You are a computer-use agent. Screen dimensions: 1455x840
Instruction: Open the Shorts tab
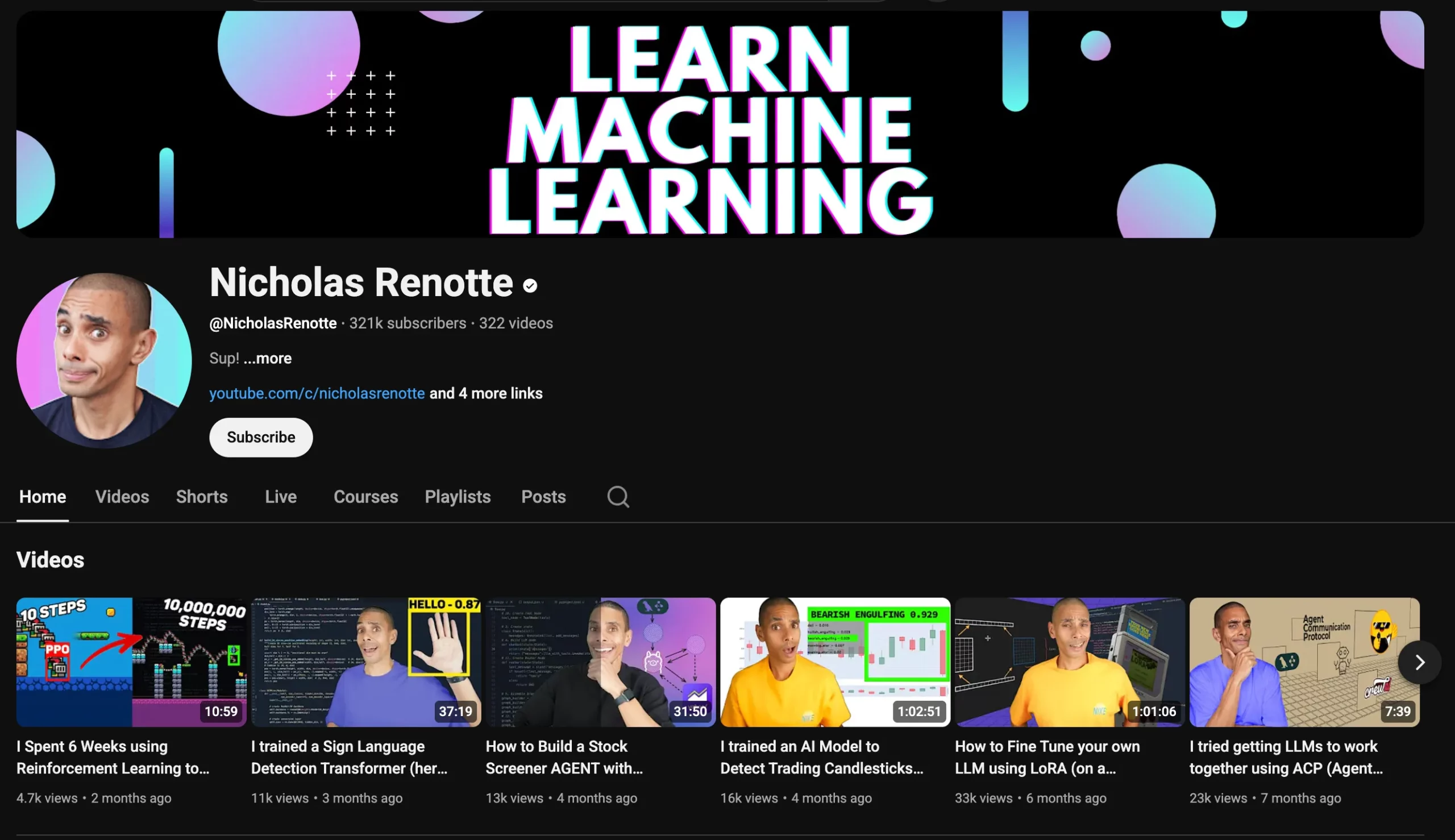point(201,497)
